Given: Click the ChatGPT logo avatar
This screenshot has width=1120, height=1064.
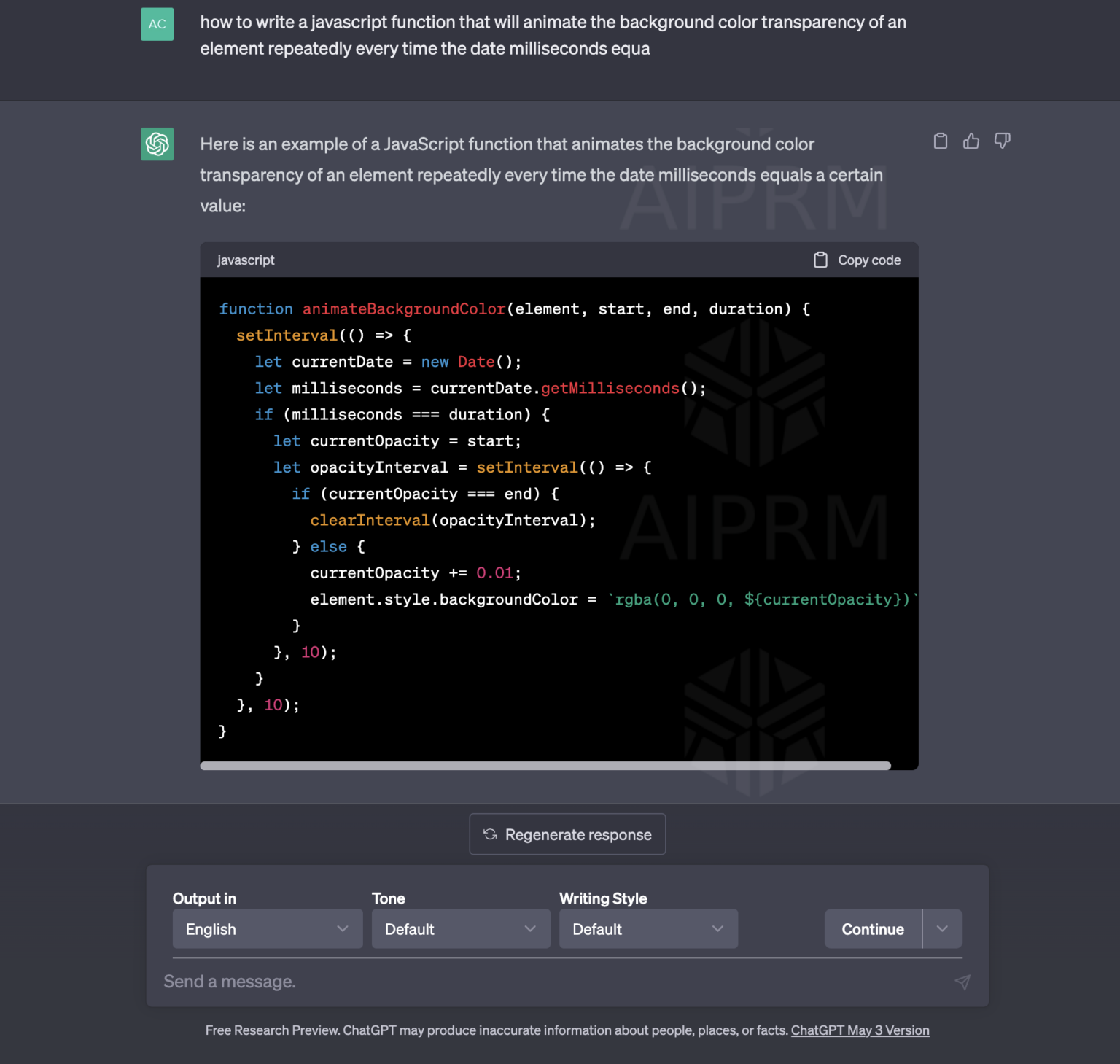Looking at the screenshot, I should point(157,144).
